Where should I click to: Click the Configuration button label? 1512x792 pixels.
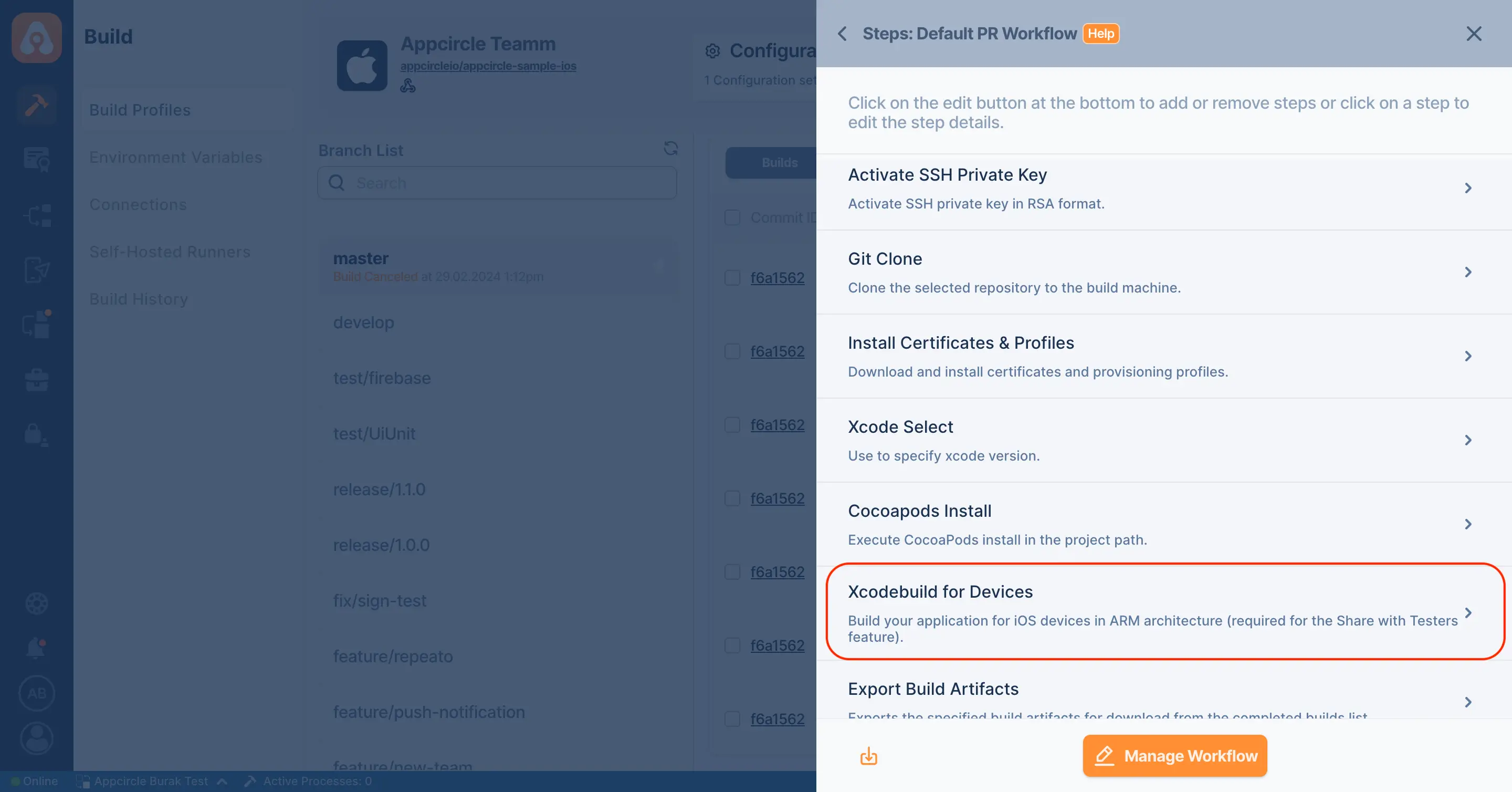[772, 51]
